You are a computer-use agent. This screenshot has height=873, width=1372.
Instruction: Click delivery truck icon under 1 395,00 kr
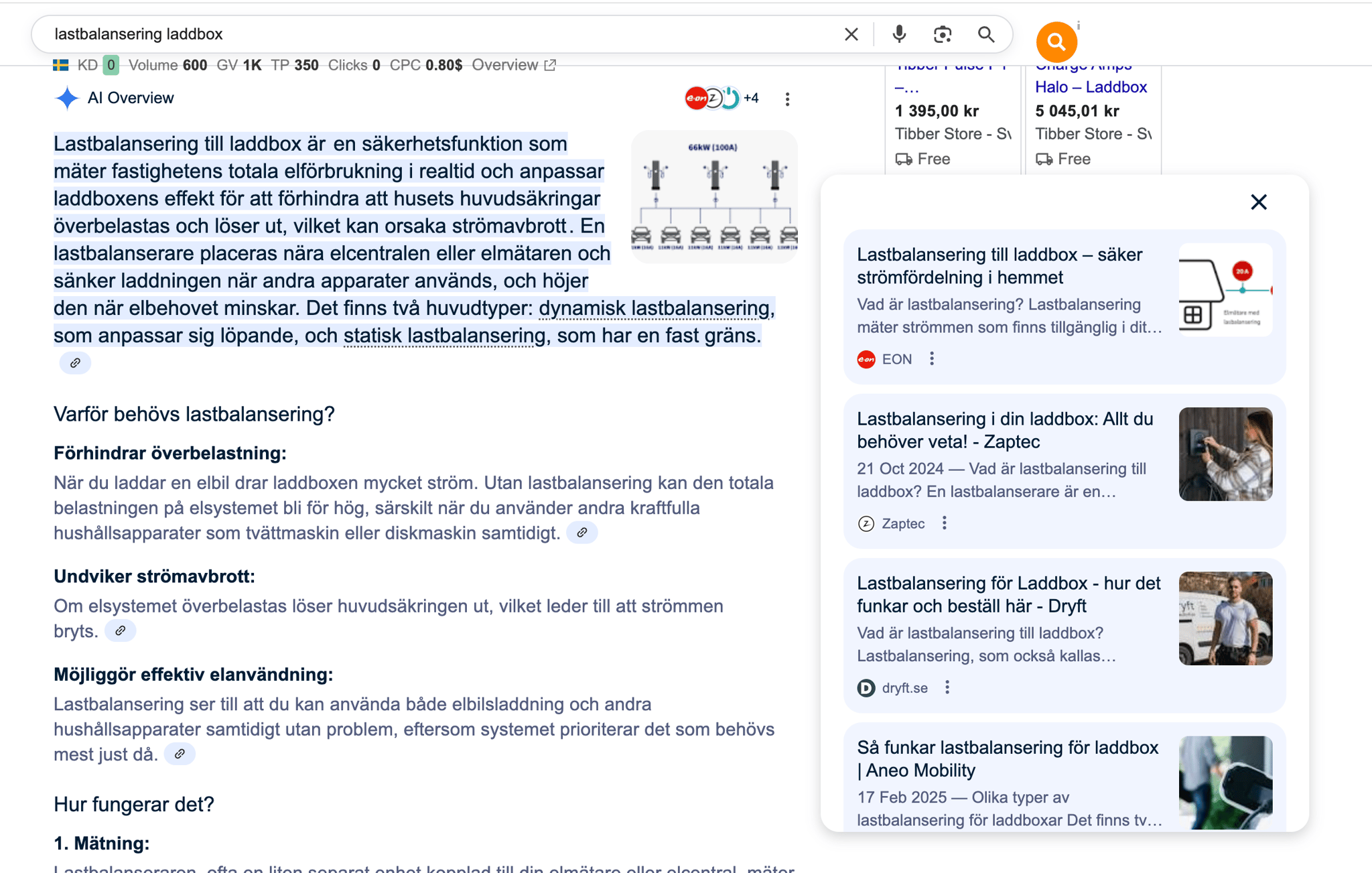[x=903, y=159]
